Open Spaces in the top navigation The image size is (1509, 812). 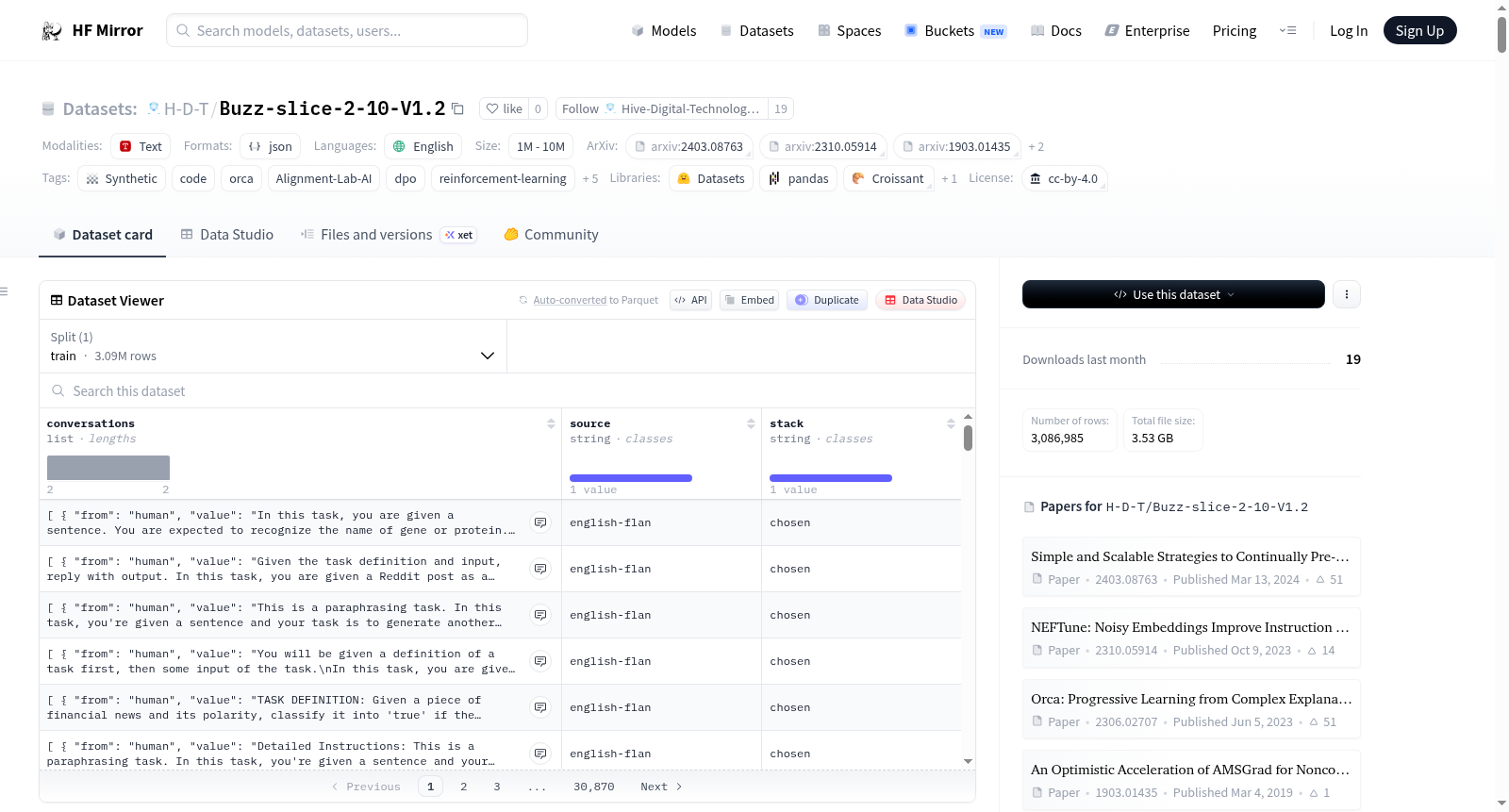pos(850,31)
